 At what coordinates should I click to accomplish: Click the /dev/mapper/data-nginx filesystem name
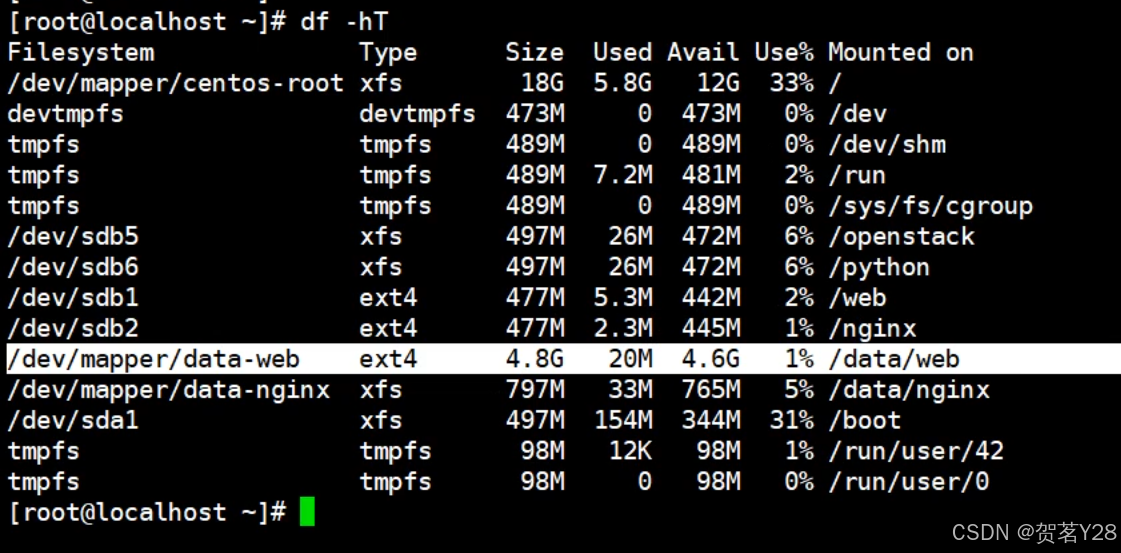169,390
